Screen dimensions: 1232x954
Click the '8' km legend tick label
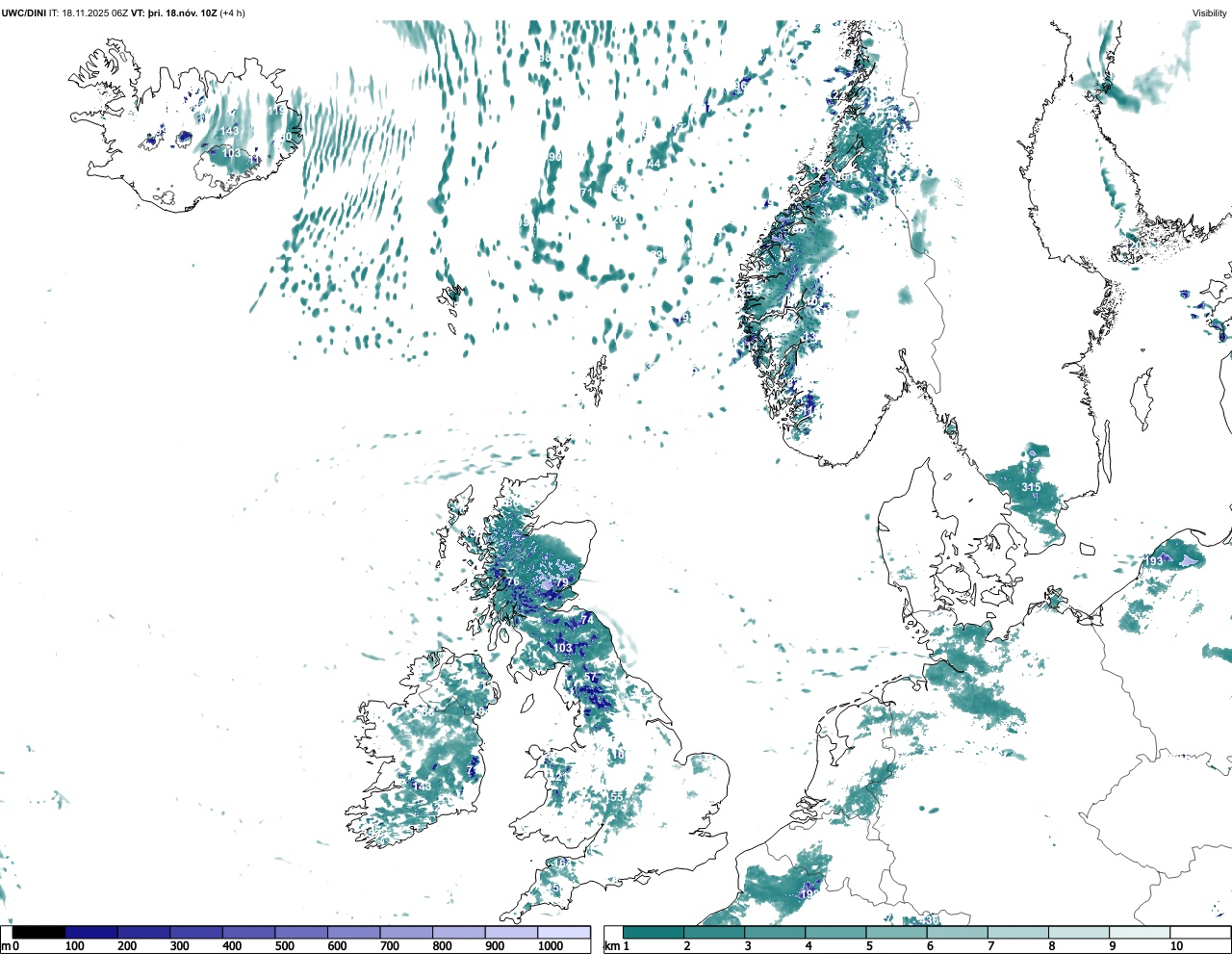(x=1051, y=946)
